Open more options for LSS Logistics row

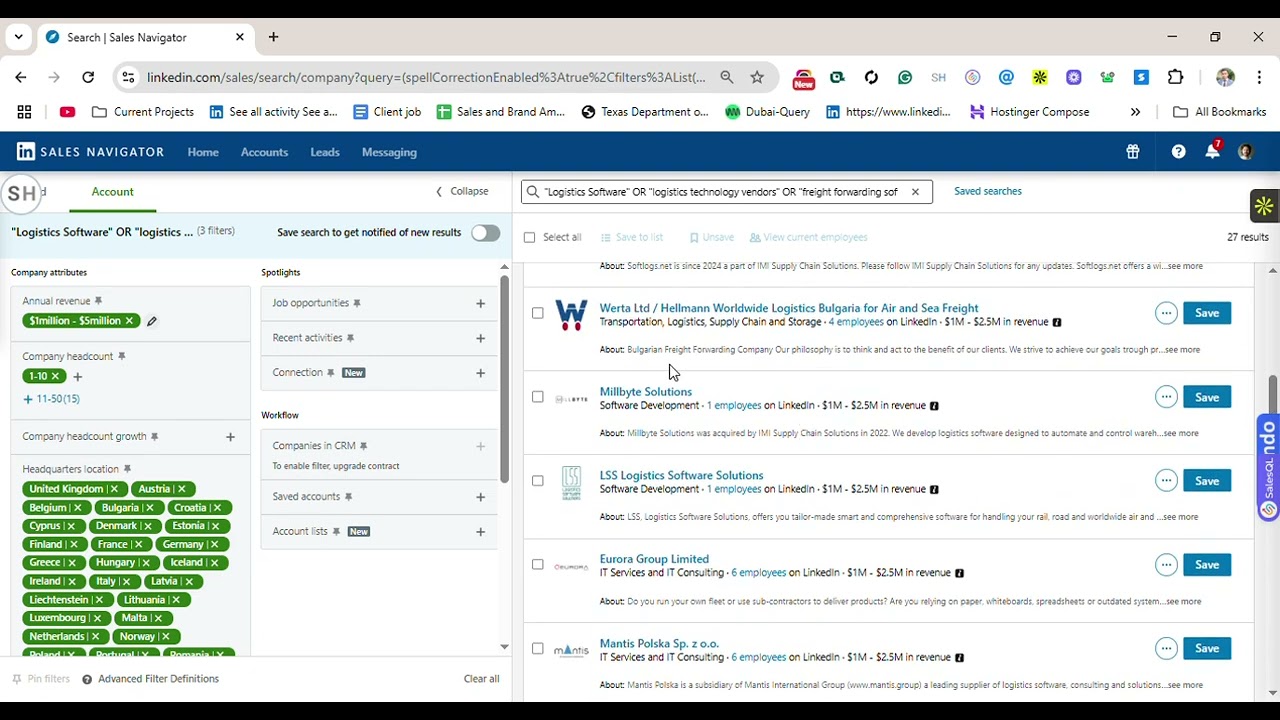(1166, 481)
